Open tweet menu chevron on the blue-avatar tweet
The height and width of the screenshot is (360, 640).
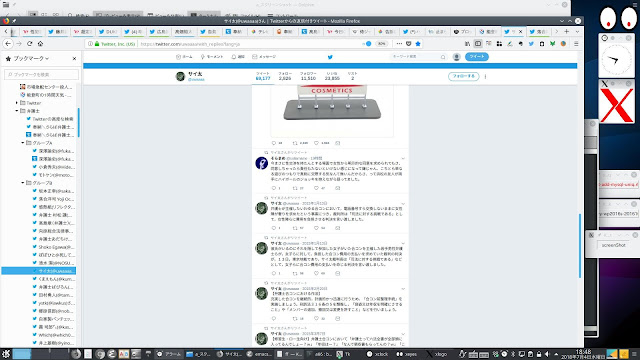pos(403,158)
